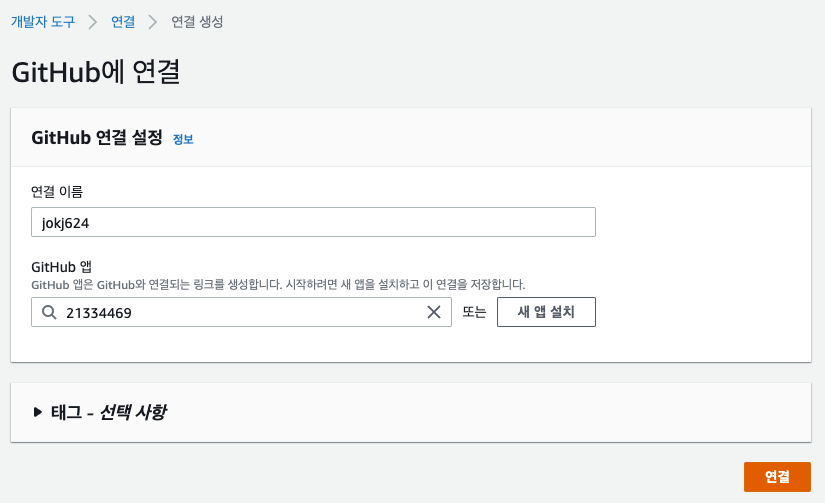Click the 또는 label text

coord(474,312)
